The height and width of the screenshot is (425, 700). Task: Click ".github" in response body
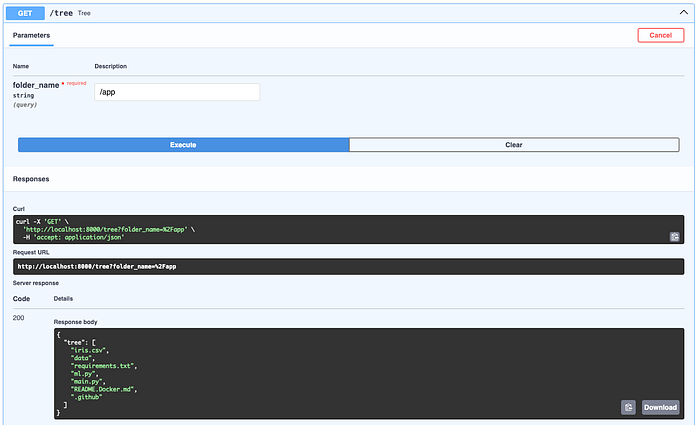coord(86,397)
